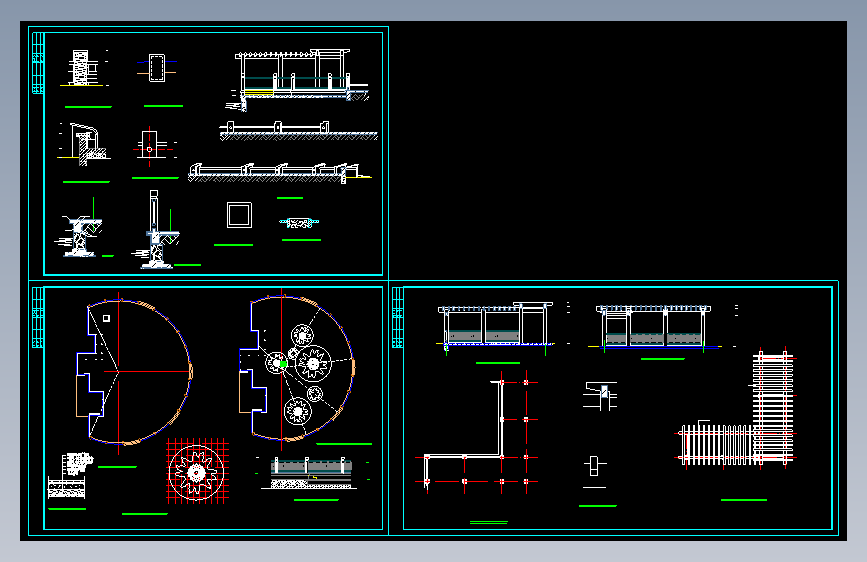Click the title block strip of bottom-right sheet
The width and height of the screenshot is (867, 562).
[x=398, y=318]
